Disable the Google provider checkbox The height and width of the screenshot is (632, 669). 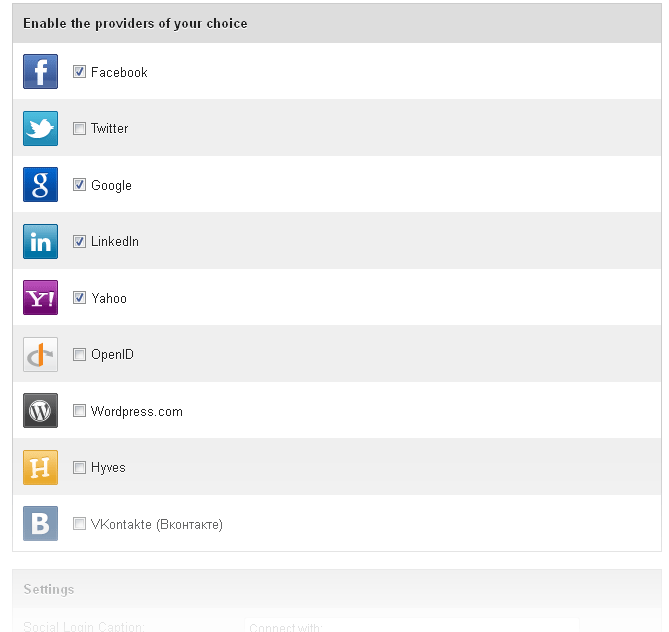(80, 185)
